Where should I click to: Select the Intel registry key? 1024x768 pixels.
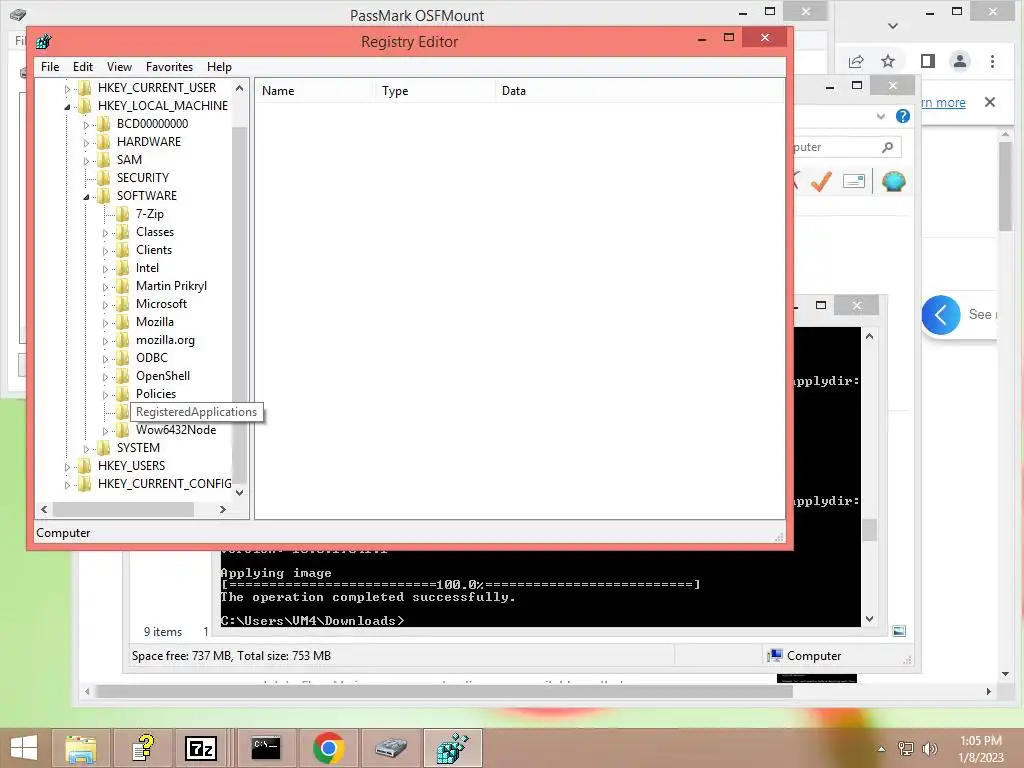[x=147, y=268]
